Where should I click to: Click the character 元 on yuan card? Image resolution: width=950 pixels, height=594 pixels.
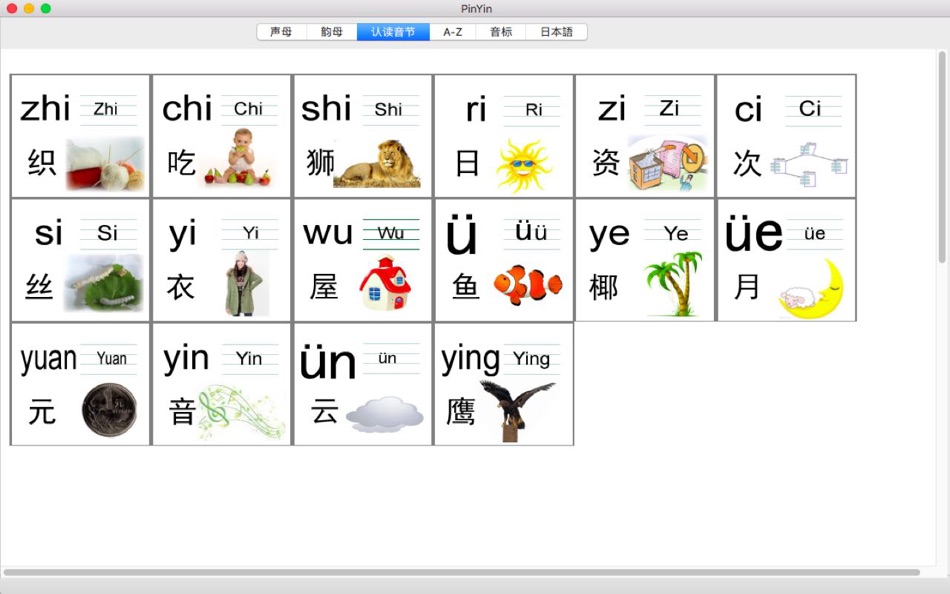click(42, 412)
